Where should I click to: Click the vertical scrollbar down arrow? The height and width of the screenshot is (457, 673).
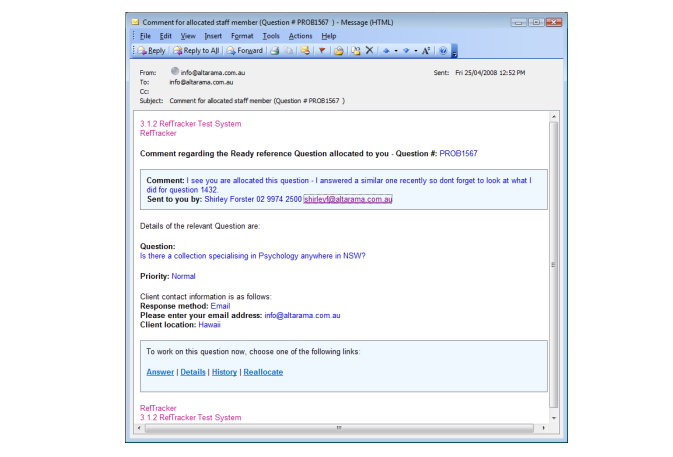coord(554,418)
